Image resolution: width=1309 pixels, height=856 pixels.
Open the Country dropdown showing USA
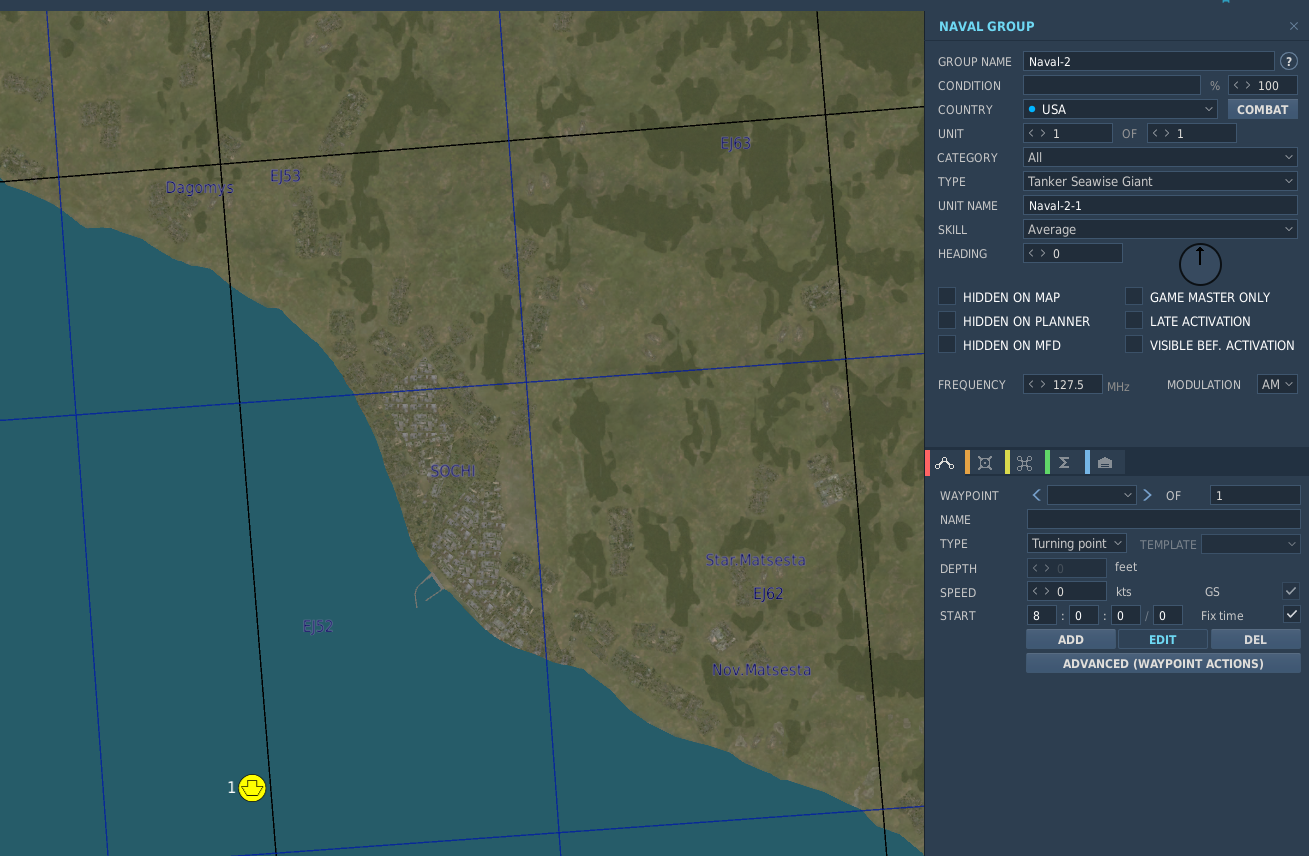(x=1120, y=109)
